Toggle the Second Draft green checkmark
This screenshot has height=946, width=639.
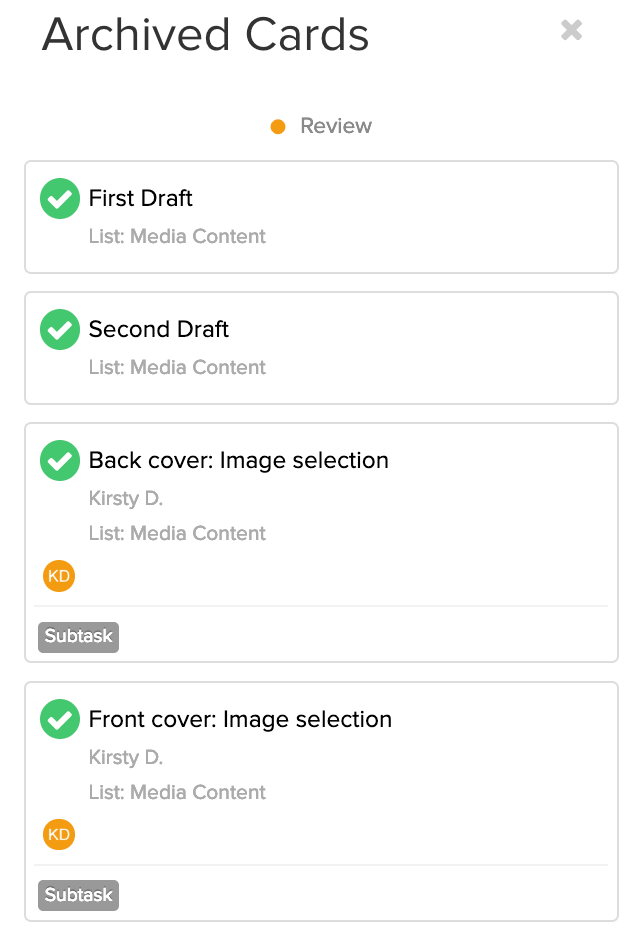[x=60, y=329]
